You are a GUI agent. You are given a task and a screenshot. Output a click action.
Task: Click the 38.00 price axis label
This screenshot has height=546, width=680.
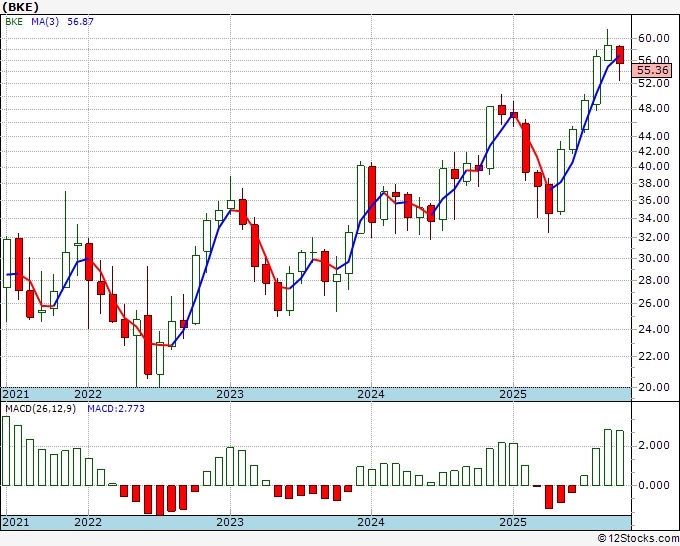click(x=654, y=183)
